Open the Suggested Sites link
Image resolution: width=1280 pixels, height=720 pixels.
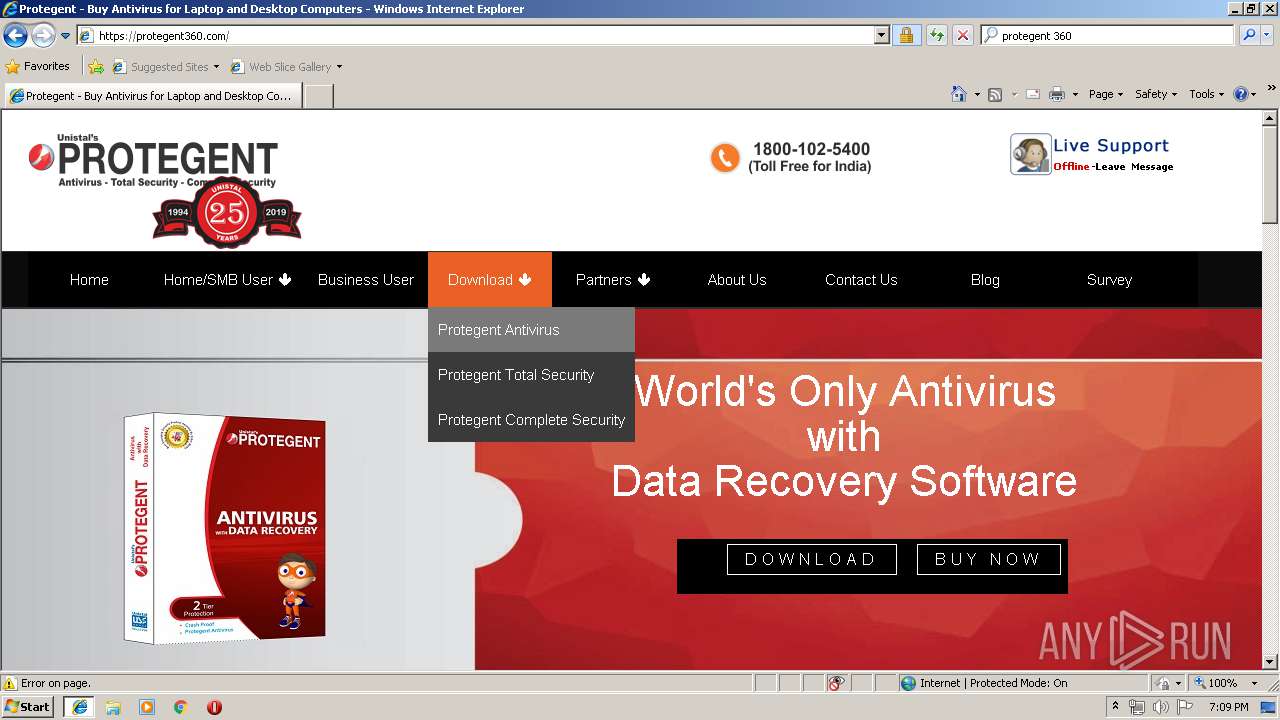pos(165,67)
